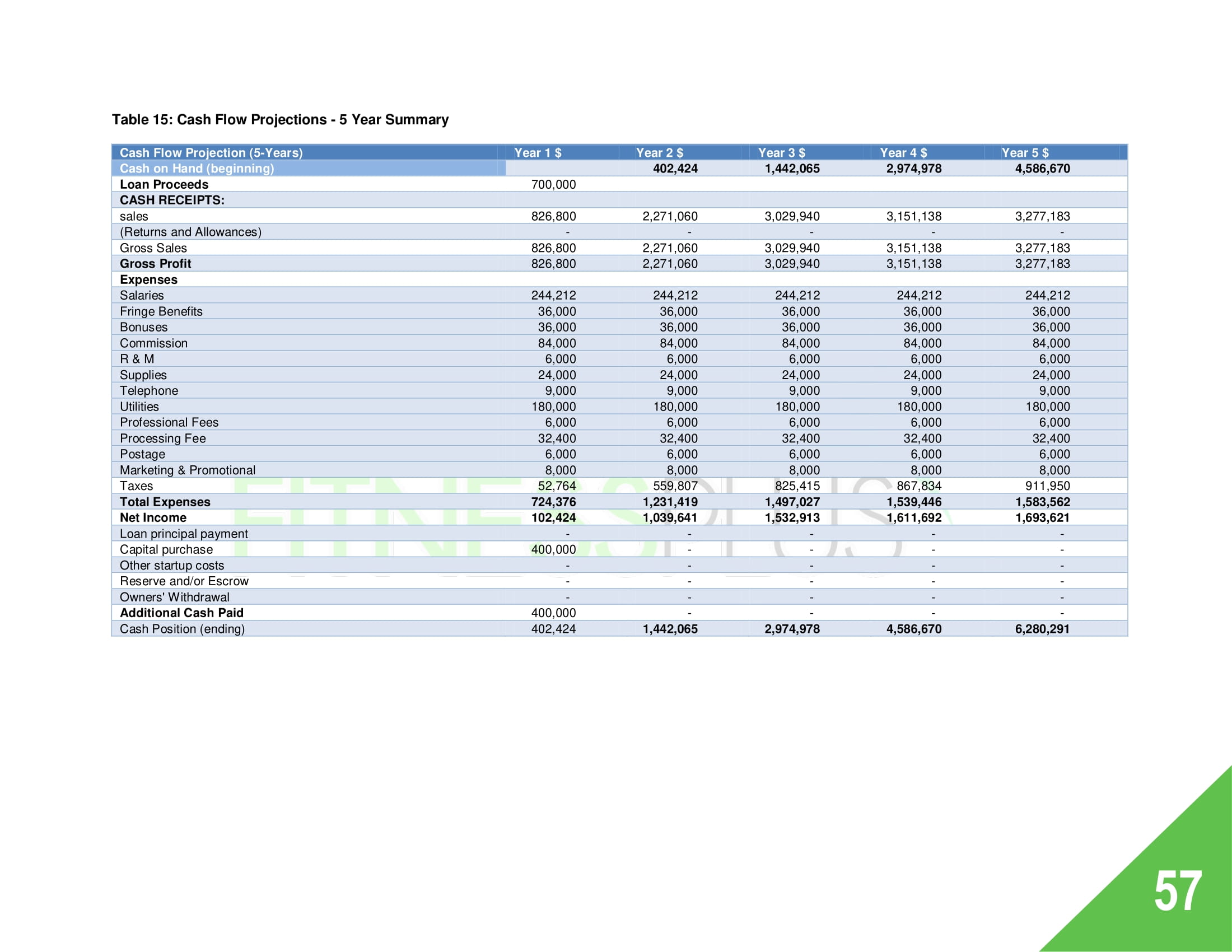Select the 'CASH RECEIPTS:' row label
This screenshot has width=1232, height=952.
(x=171, y=200)
